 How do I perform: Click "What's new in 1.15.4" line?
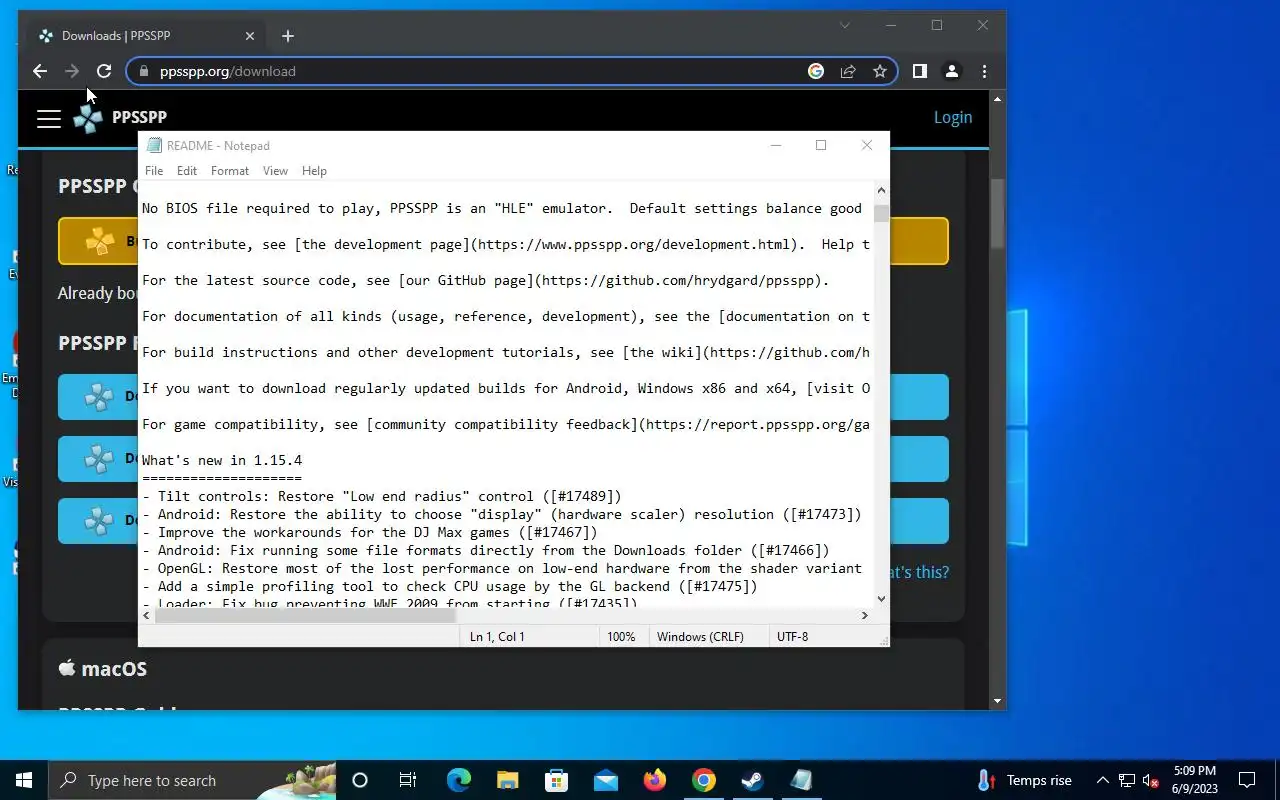click(222, 460)
